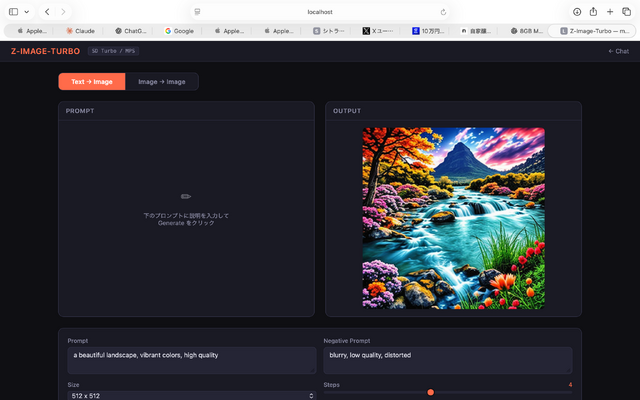Switch to Image → Image mode
The image size is (640, 400).
tap(161, 82)
